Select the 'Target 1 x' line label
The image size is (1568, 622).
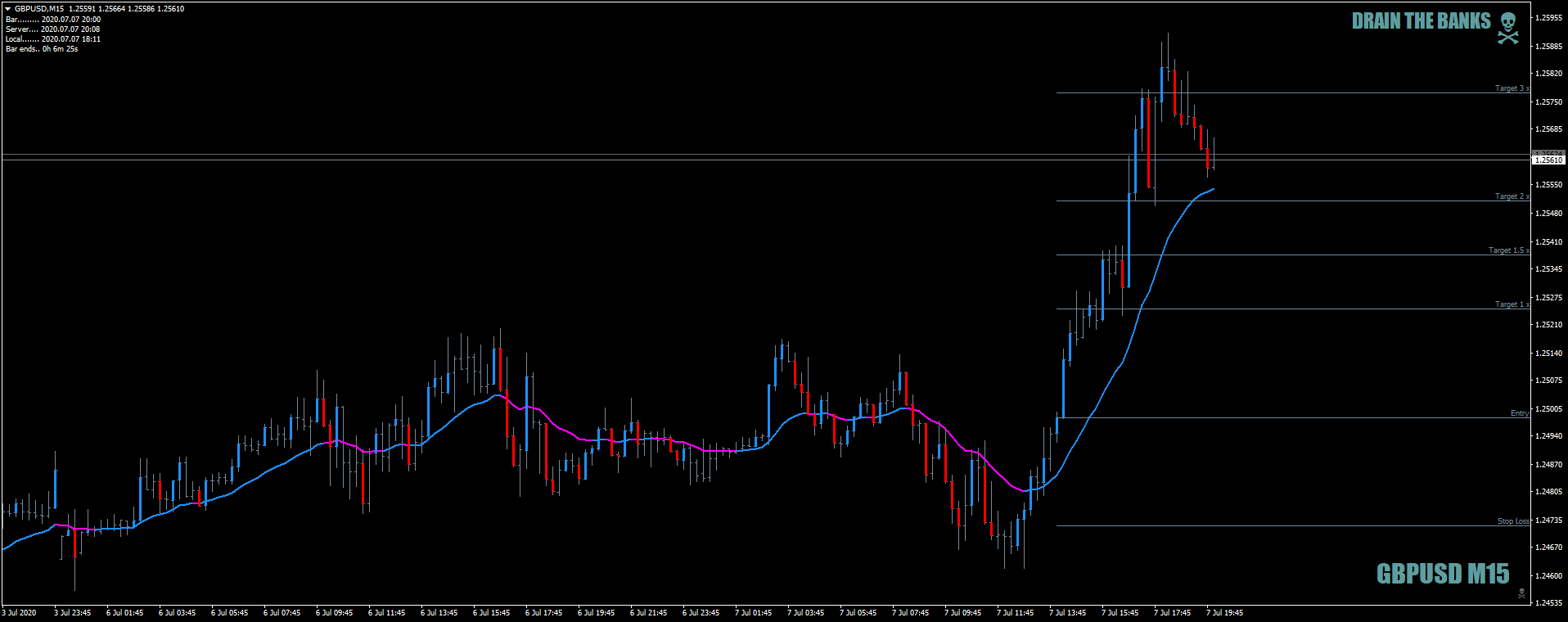pos(1512,304)
